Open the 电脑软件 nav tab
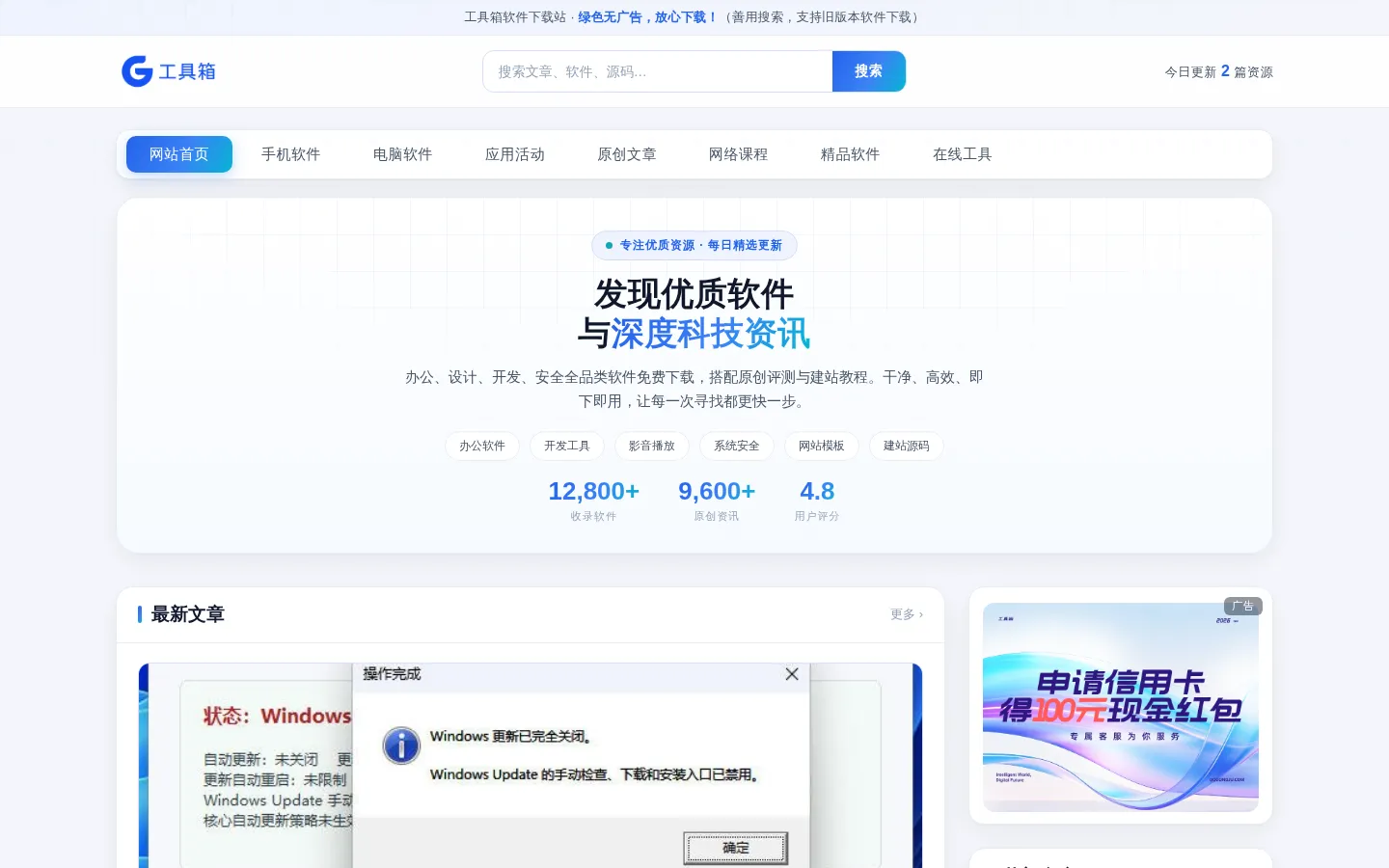This screenshot has width=1389, height=868. 403,154
